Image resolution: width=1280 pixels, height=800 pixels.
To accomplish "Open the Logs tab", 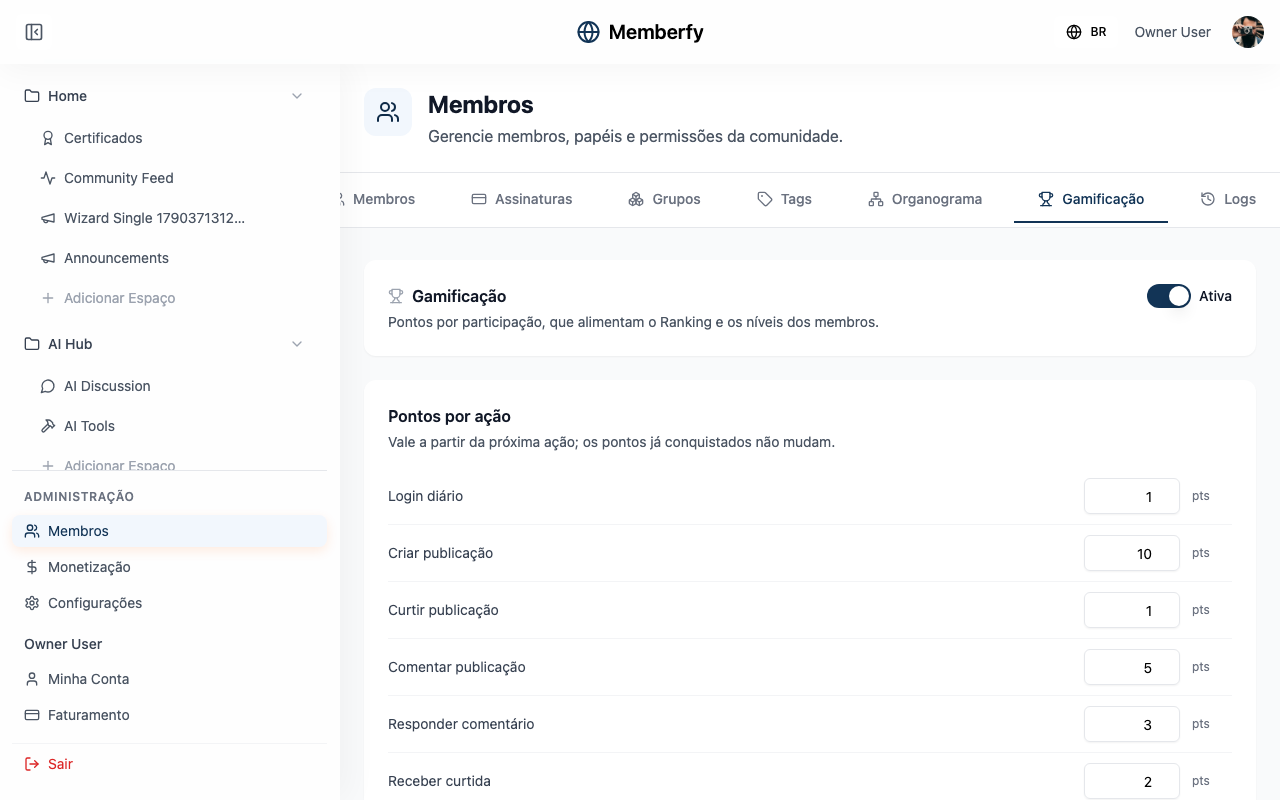I will 1228,199.
